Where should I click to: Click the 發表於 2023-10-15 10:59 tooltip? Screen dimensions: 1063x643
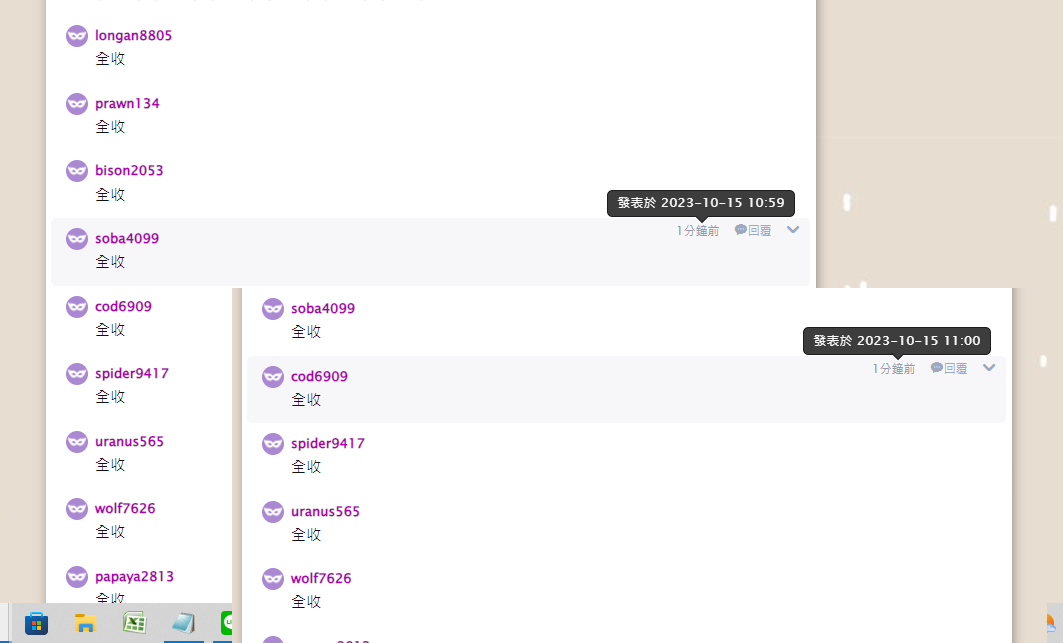[701, 203]
